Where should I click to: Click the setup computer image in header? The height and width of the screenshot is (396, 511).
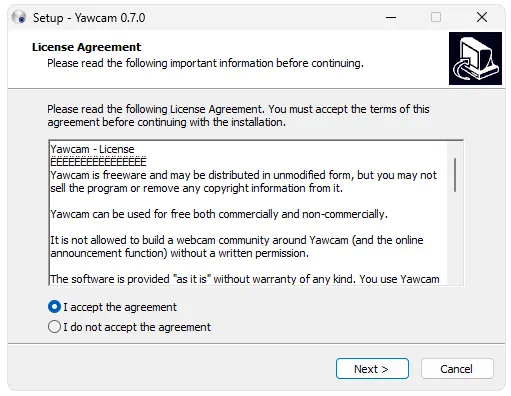475,58
